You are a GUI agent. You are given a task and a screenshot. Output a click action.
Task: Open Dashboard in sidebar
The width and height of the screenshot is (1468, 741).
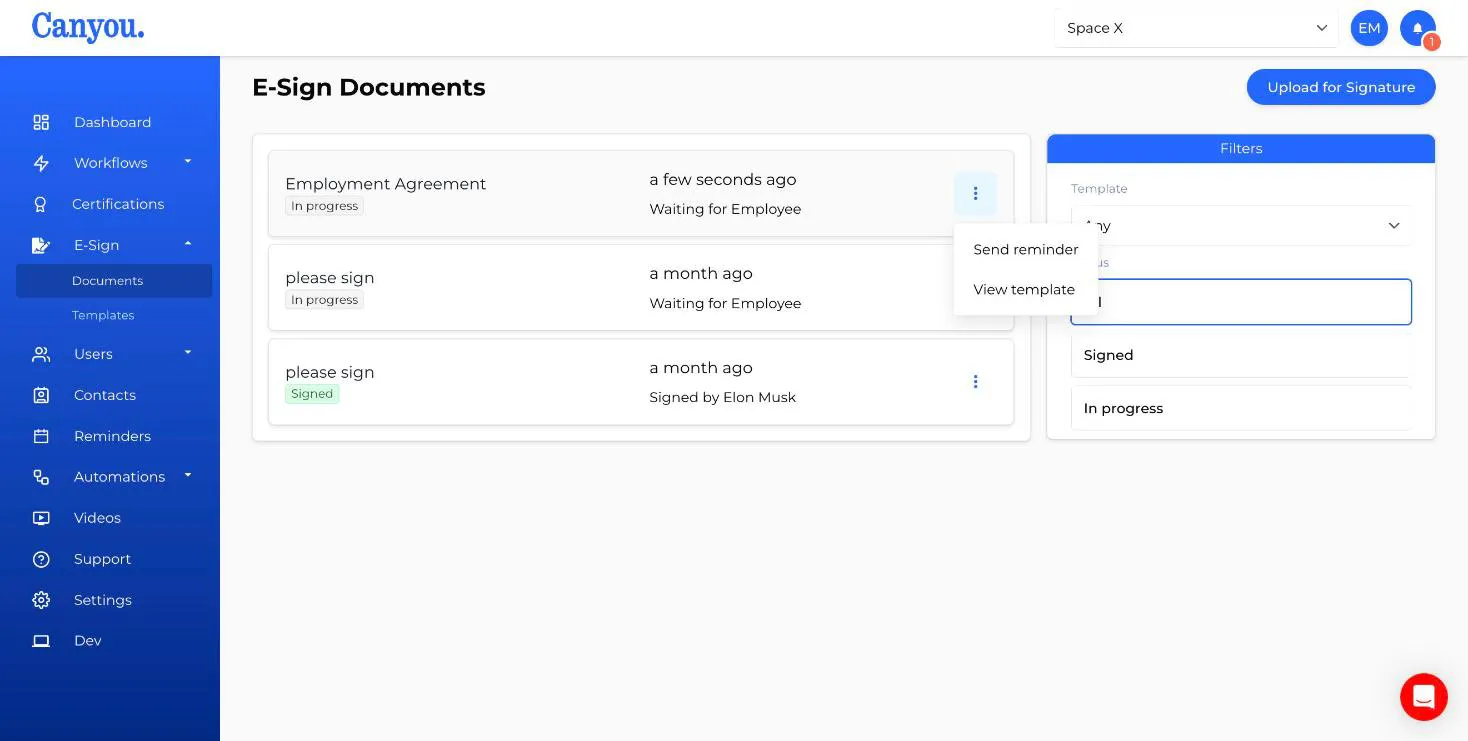[112, 122]
